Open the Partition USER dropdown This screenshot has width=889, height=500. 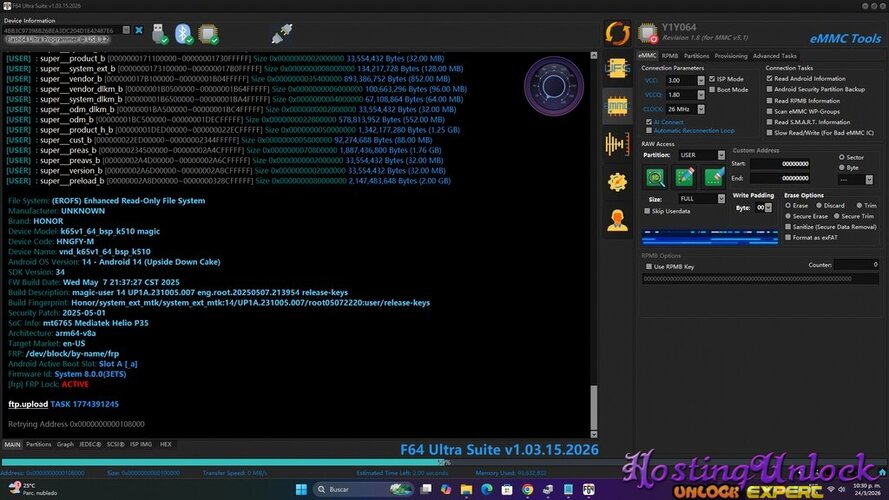pos(719,155)
